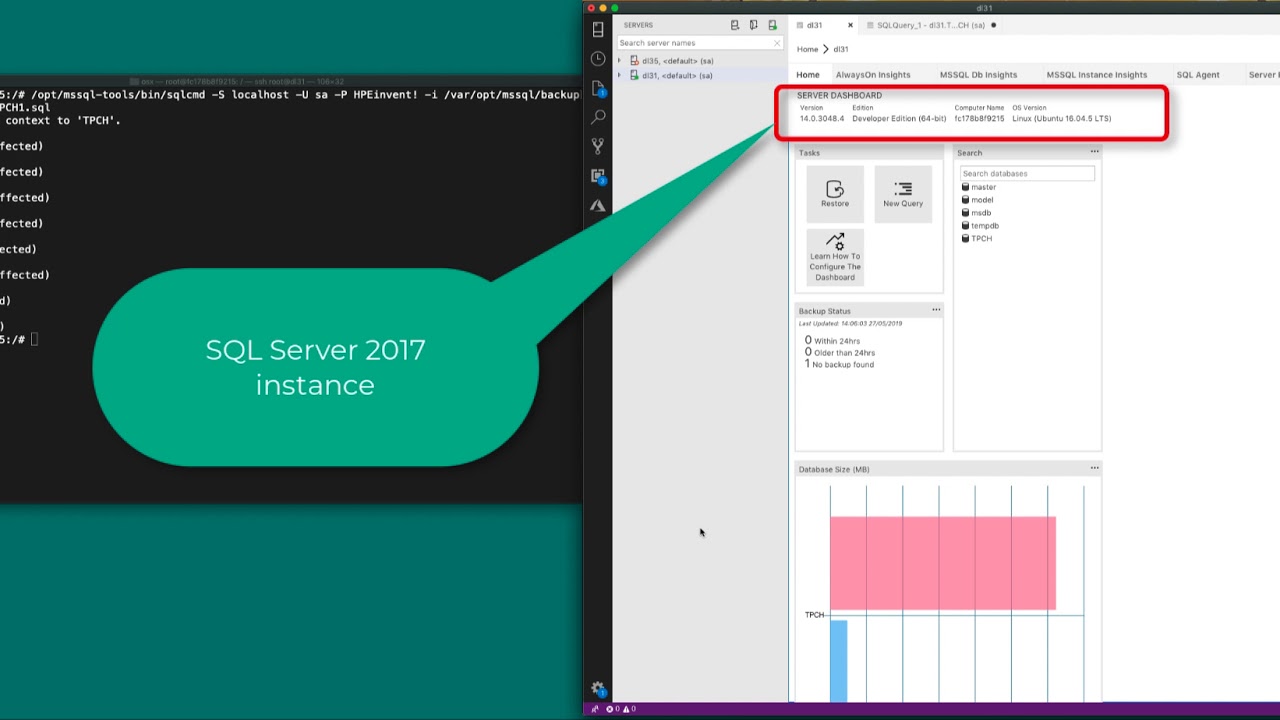Screen dimensions: 1280x720
Task: Click the blue TPCH bar in chart
Action: point(838,661)
